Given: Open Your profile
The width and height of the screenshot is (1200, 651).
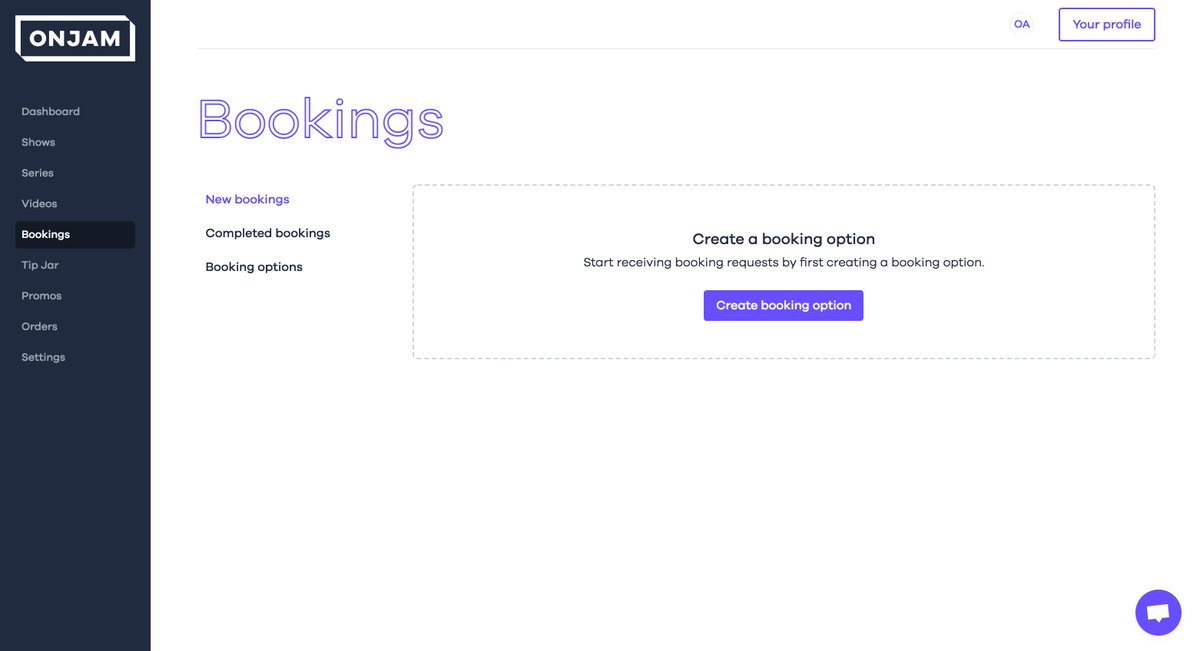Looking at the screenshot, I should coord(1106,23).
